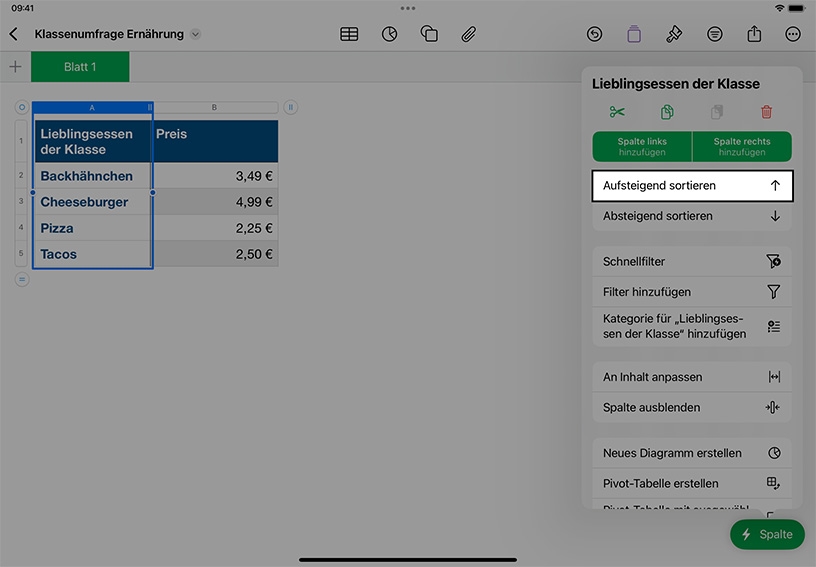Choose Kategorie für Lieblingsessen der Klasse hinzufügen
Screen dimensions: 816x567
(x=692, y=326)
